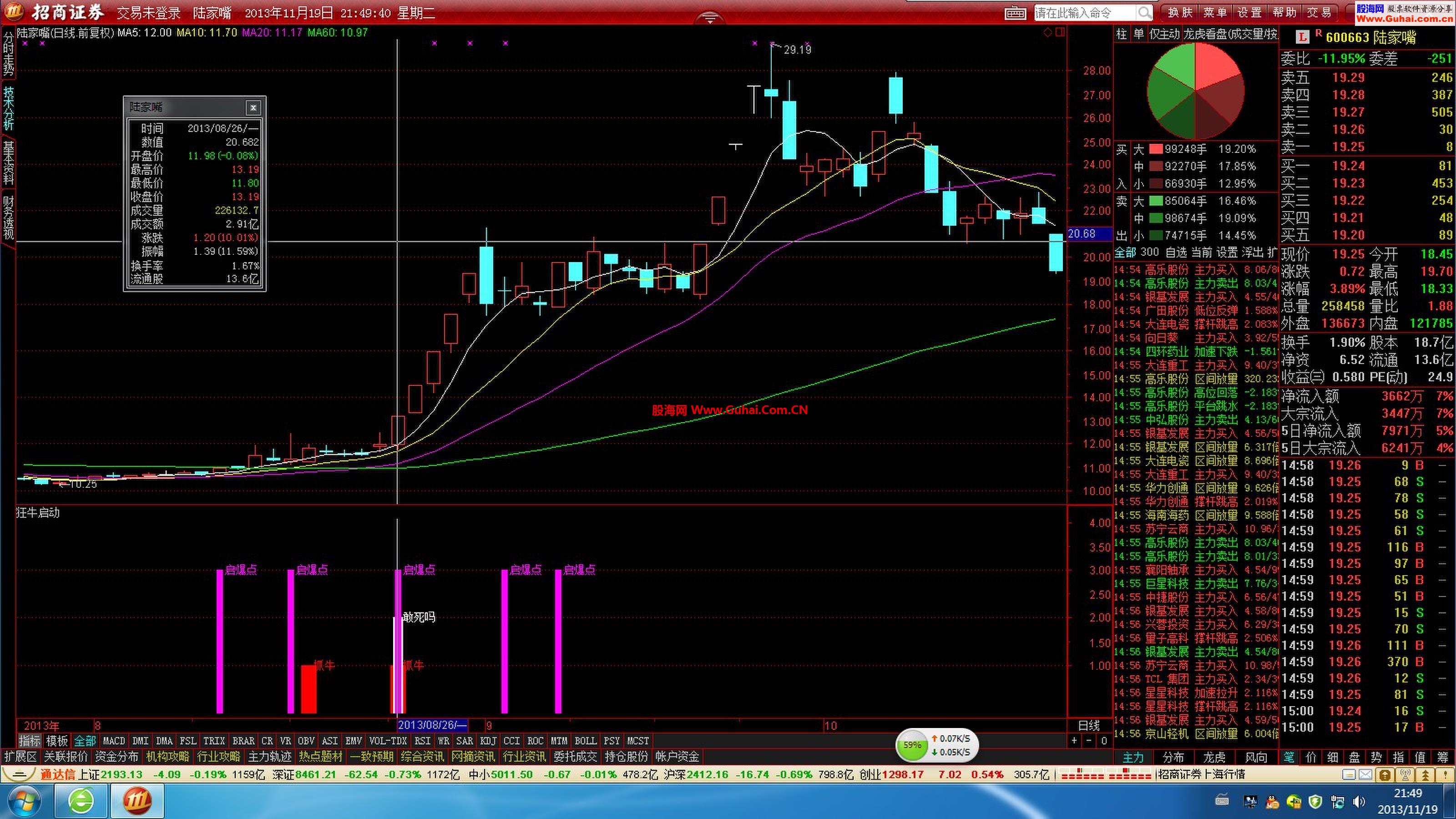
Task: Toggle the 仅主动 filter
Action: [x=1164, y=34]
